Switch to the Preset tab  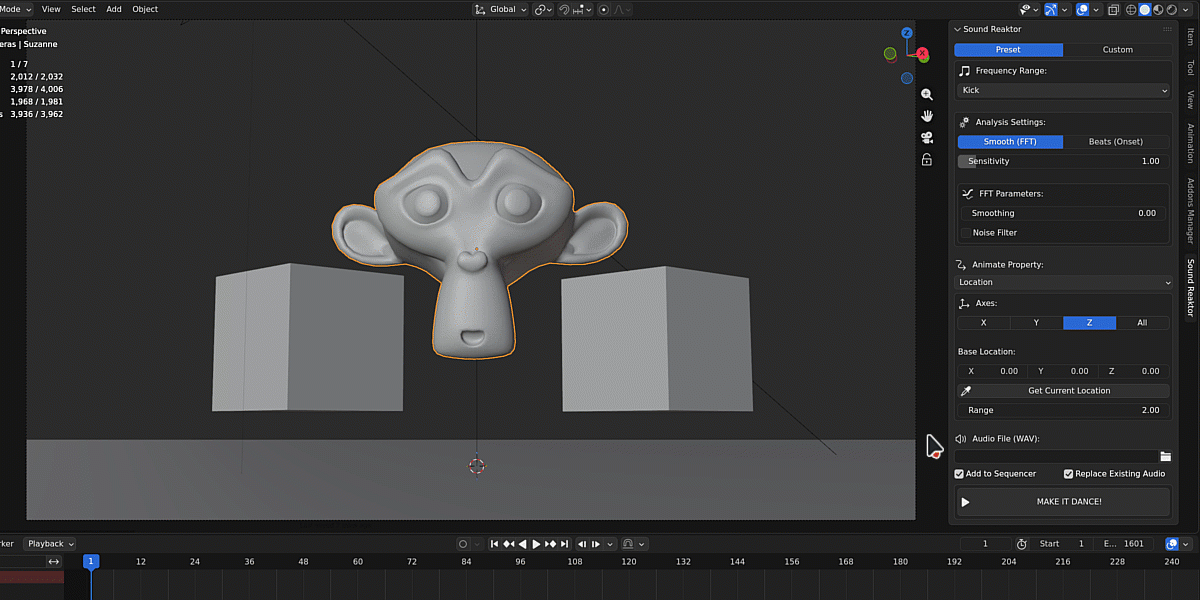(x=1008, y=50)
